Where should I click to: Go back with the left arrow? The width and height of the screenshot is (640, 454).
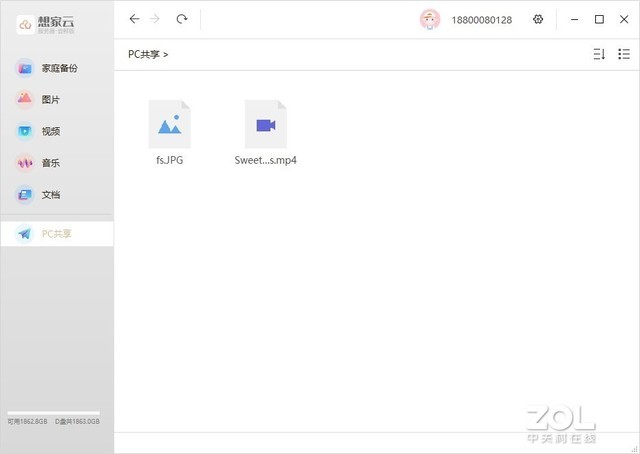(x=134, y=19)
